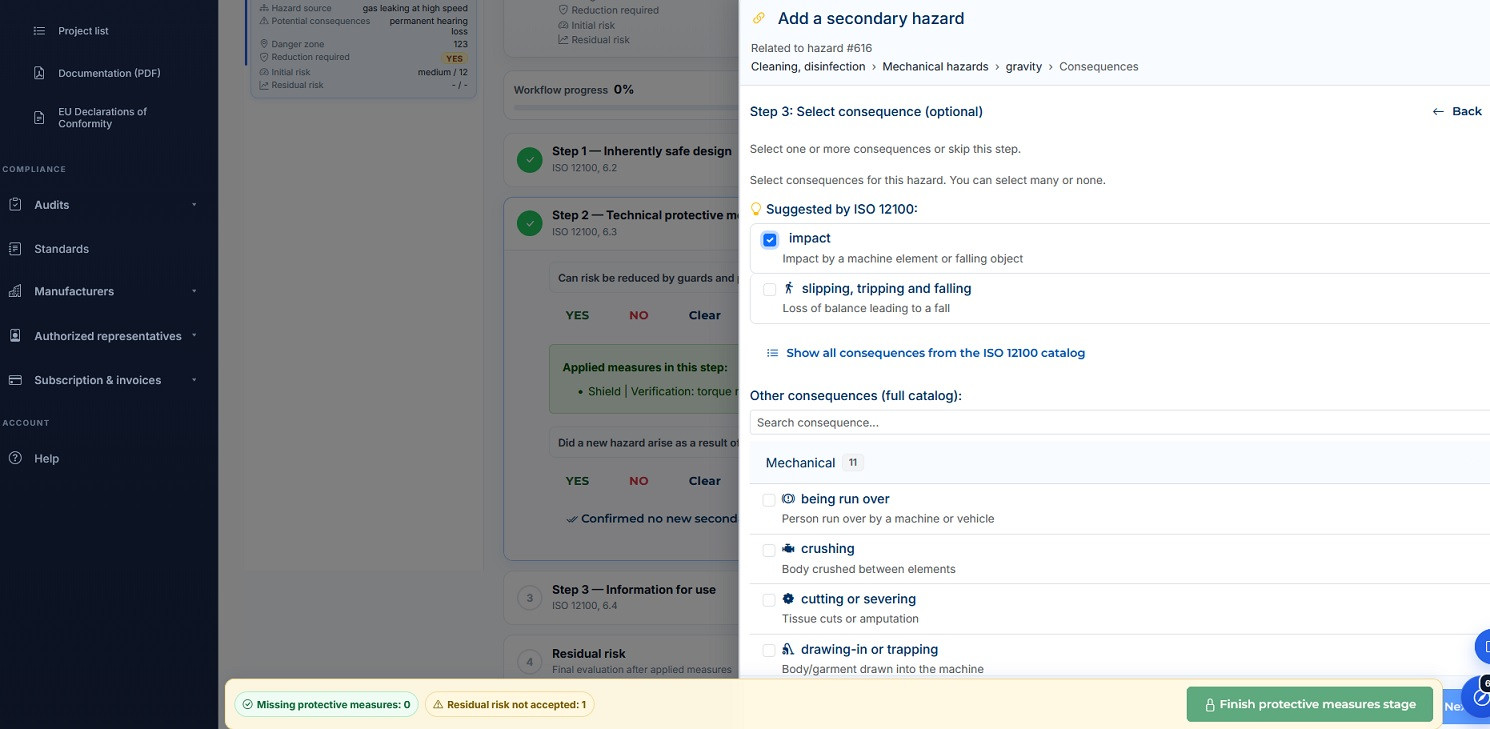Expand the Audits submenu arrow
Viewport: 1490px width, 729px height.
pos(194,205)
